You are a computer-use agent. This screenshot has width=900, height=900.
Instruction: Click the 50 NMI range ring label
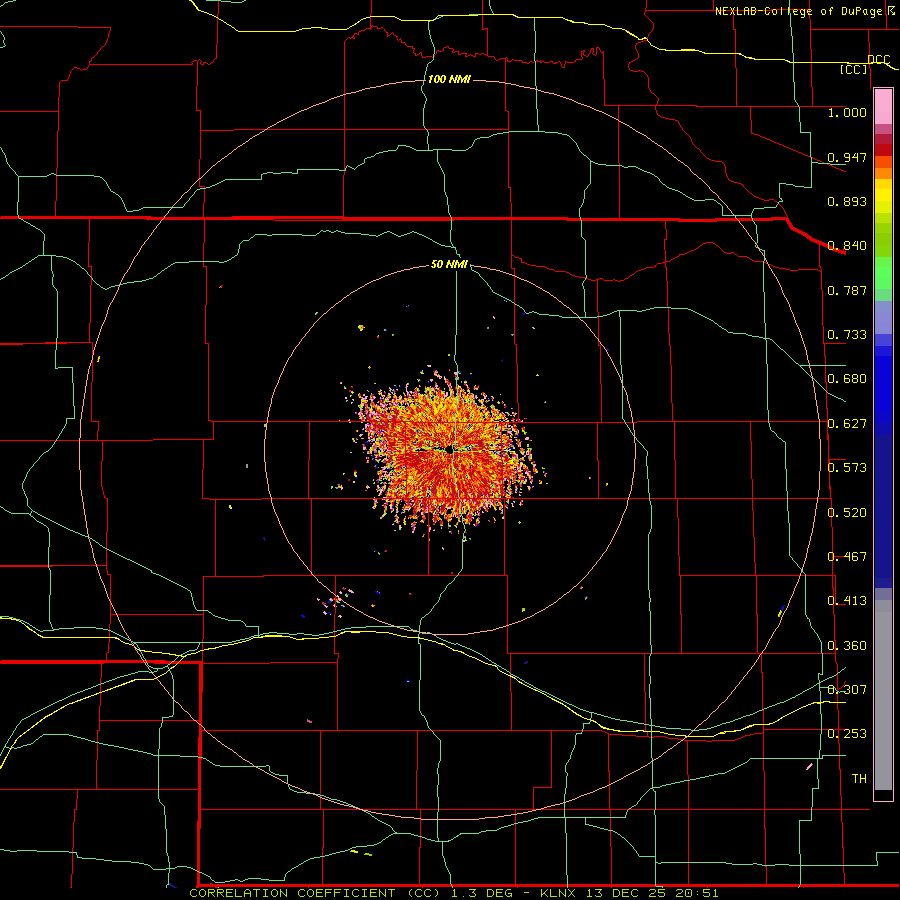click(x=449, y=264)
